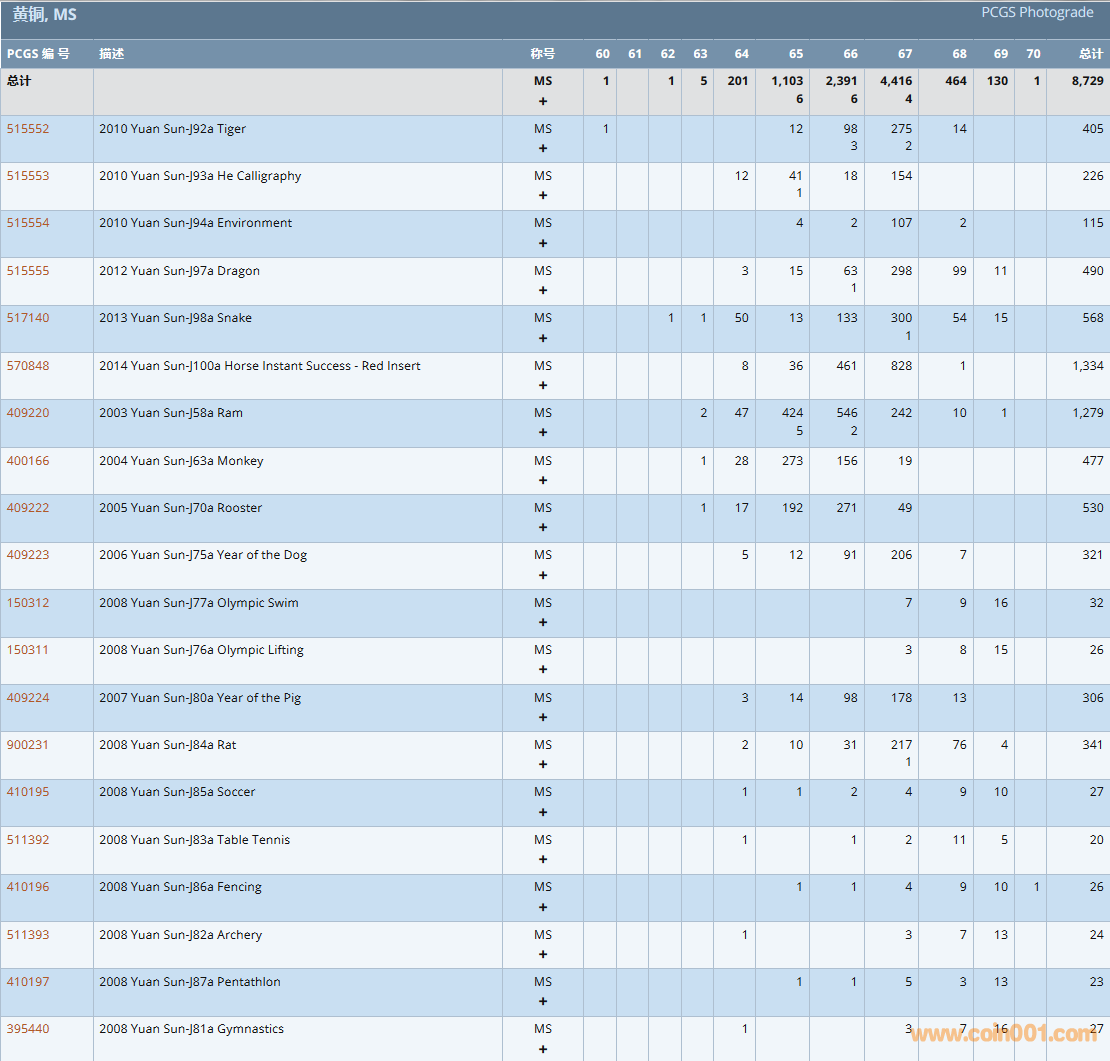Open the PCGS Photograde link
This screenshot has height=1061, width=1110.
[x=1037, y=12]
